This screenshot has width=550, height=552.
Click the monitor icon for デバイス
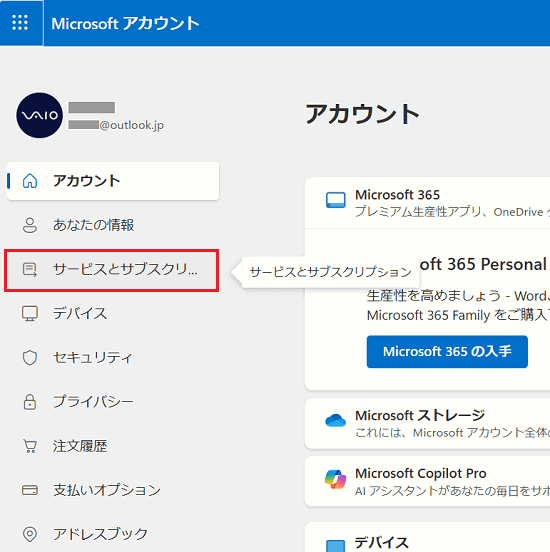30,313
